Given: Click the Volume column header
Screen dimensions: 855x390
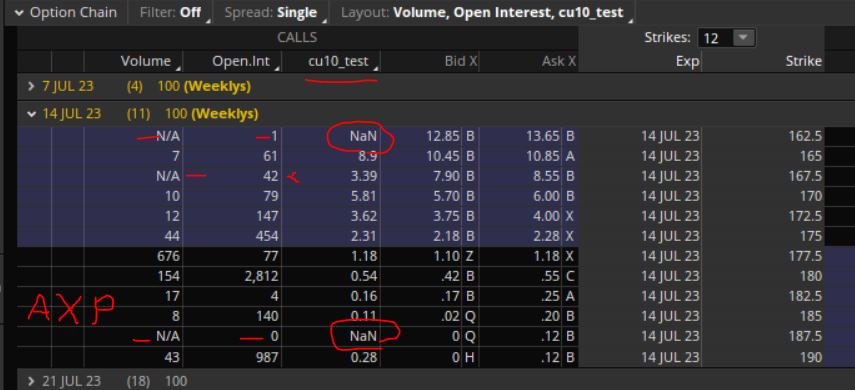Looking at the screenshot, I should [146, 61].
